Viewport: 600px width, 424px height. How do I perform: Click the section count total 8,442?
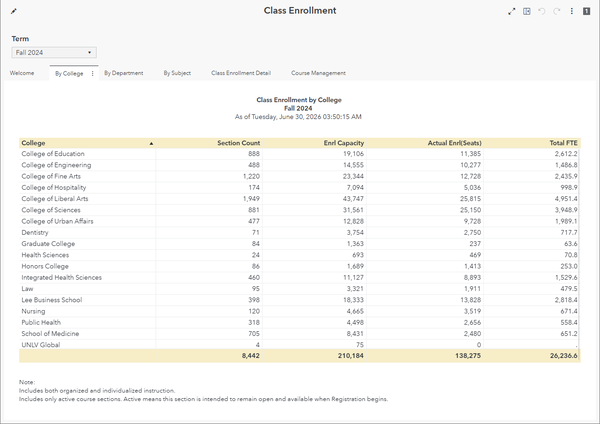(x=251, y=356)
